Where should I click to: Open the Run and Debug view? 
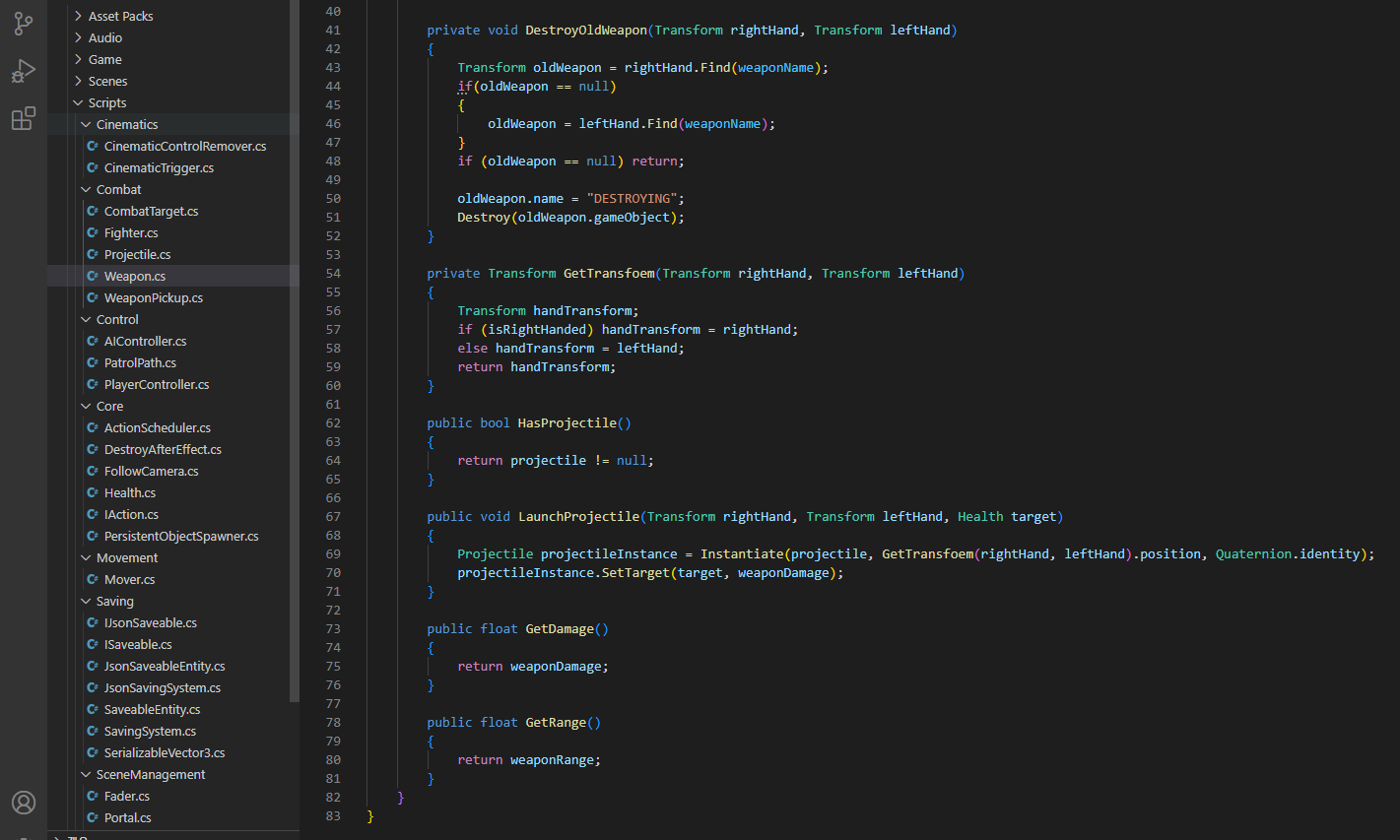tap(24, 71)
